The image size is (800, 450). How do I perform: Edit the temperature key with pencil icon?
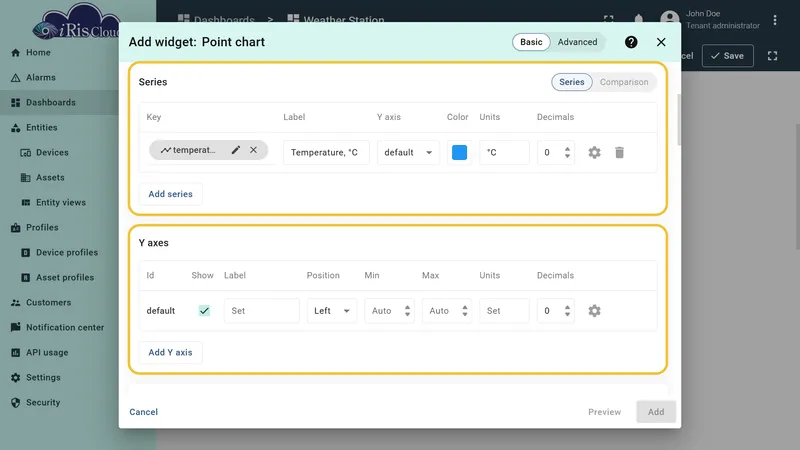[x=236, y=150]
